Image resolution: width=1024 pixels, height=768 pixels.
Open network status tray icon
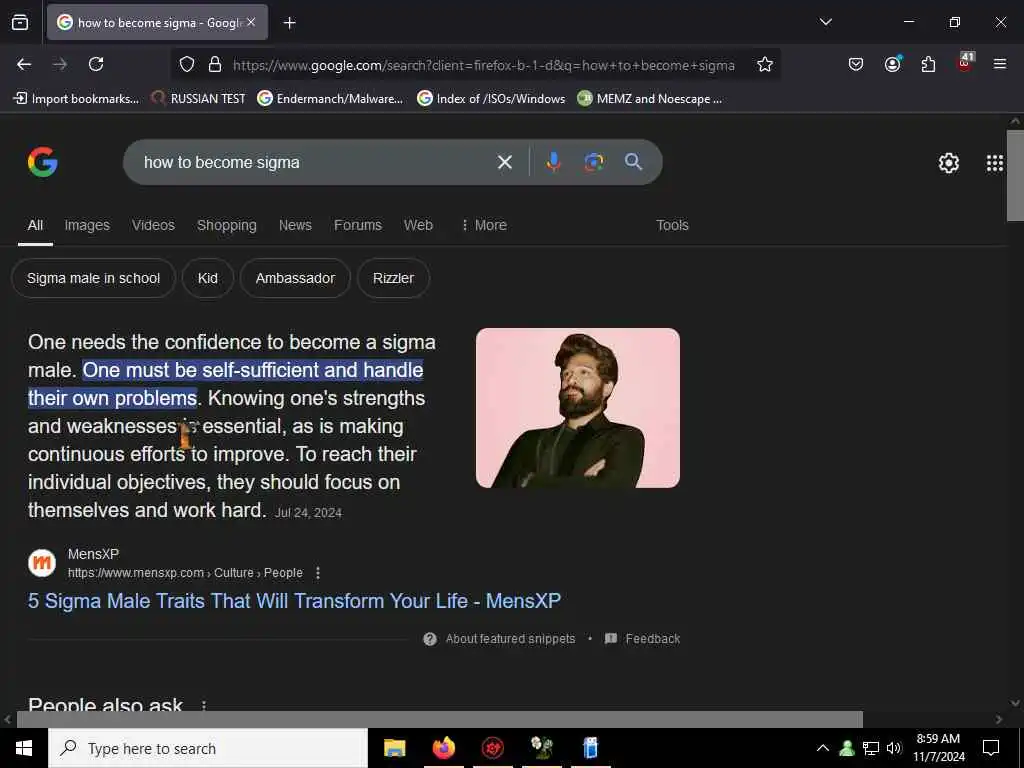871,748
